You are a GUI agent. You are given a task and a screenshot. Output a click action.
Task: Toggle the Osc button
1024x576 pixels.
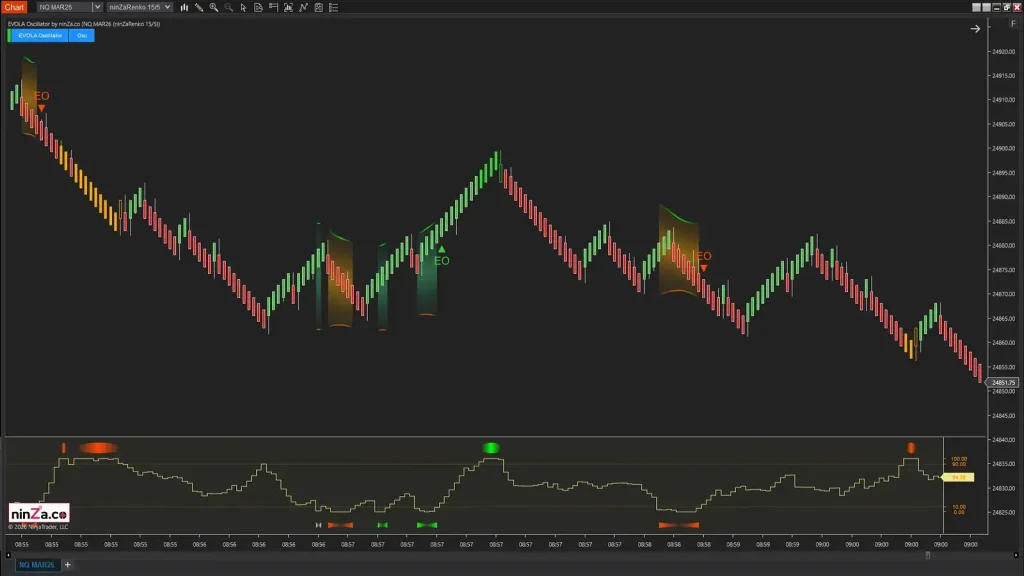click(x=82, y=35)
